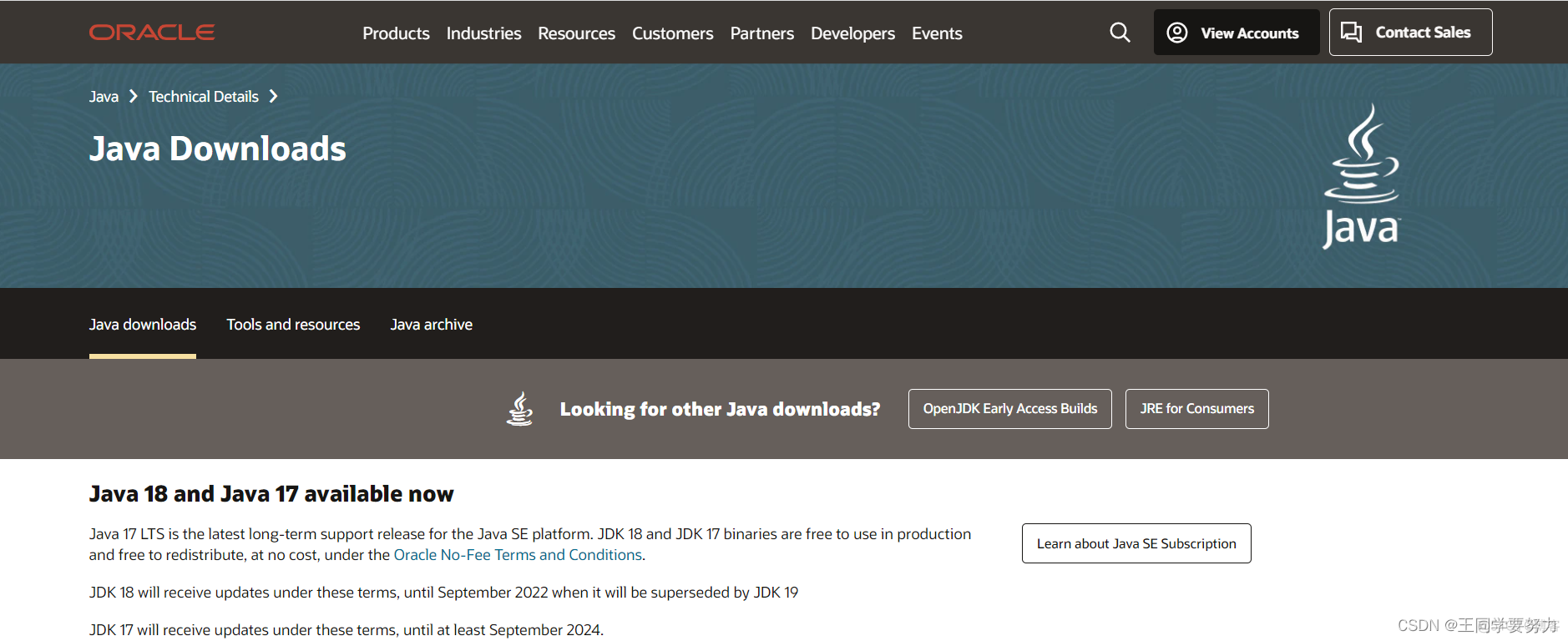Open the search magnifier icon
This screenshot has height=641, width=1568.
[1120, 33]
